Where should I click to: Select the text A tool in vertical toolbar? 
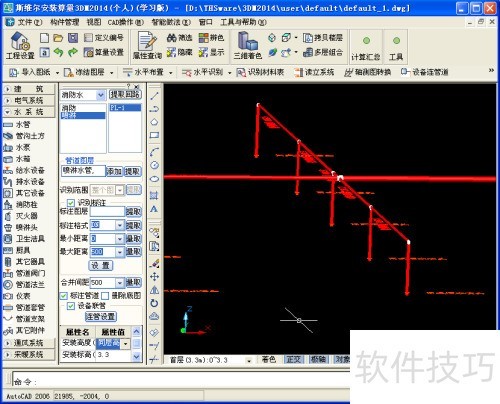[x=154, y=209]
